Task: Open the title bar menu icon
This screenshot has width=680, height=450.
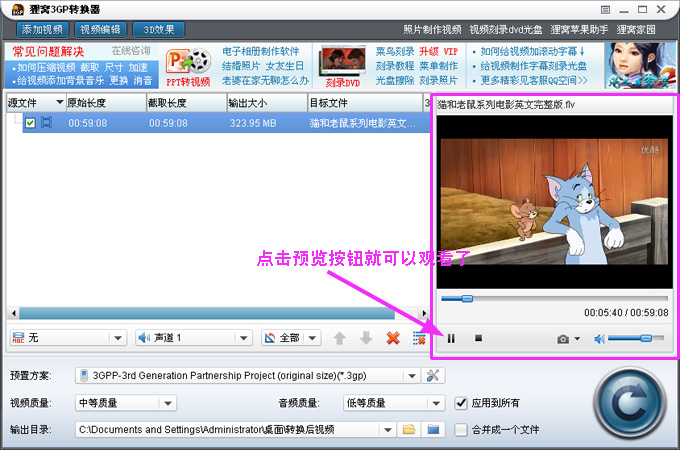Action: (x=605, y=10)
